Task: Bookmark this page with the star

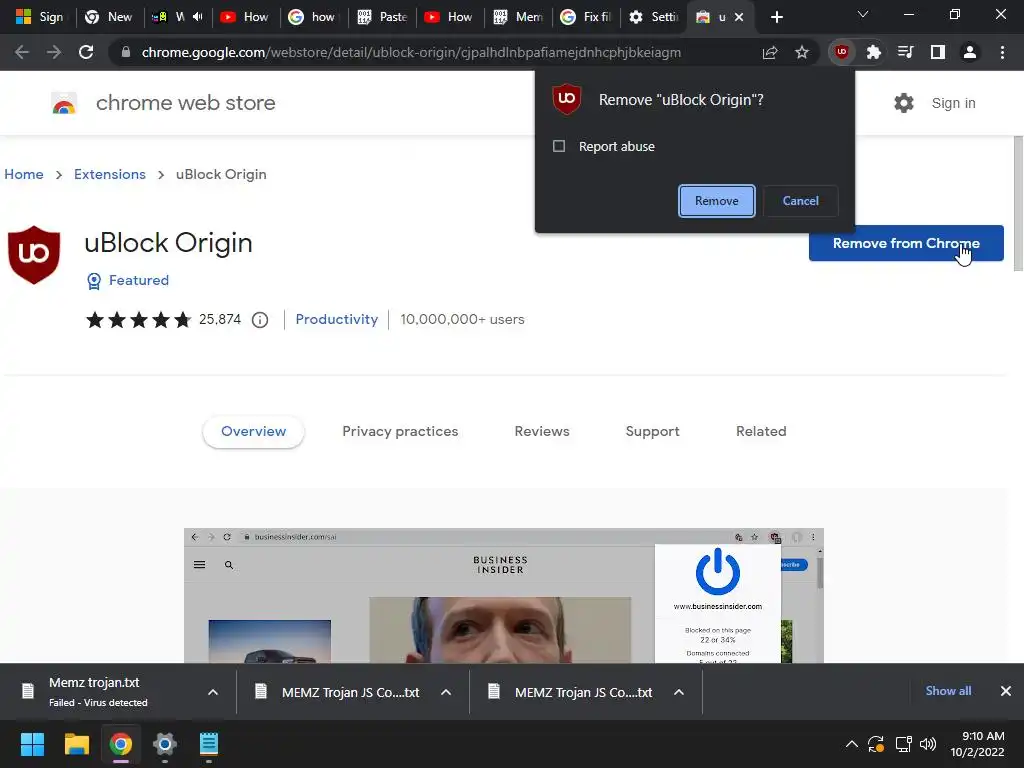Action: tap(802, 52)
